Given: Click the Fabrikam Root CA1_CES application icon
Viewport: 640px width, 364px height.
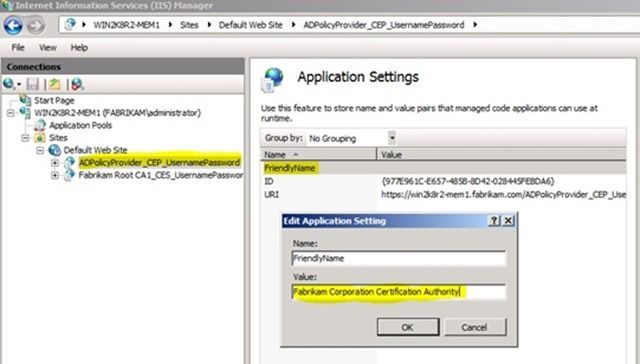Looking at the screenshot, I should coord(69,175).
